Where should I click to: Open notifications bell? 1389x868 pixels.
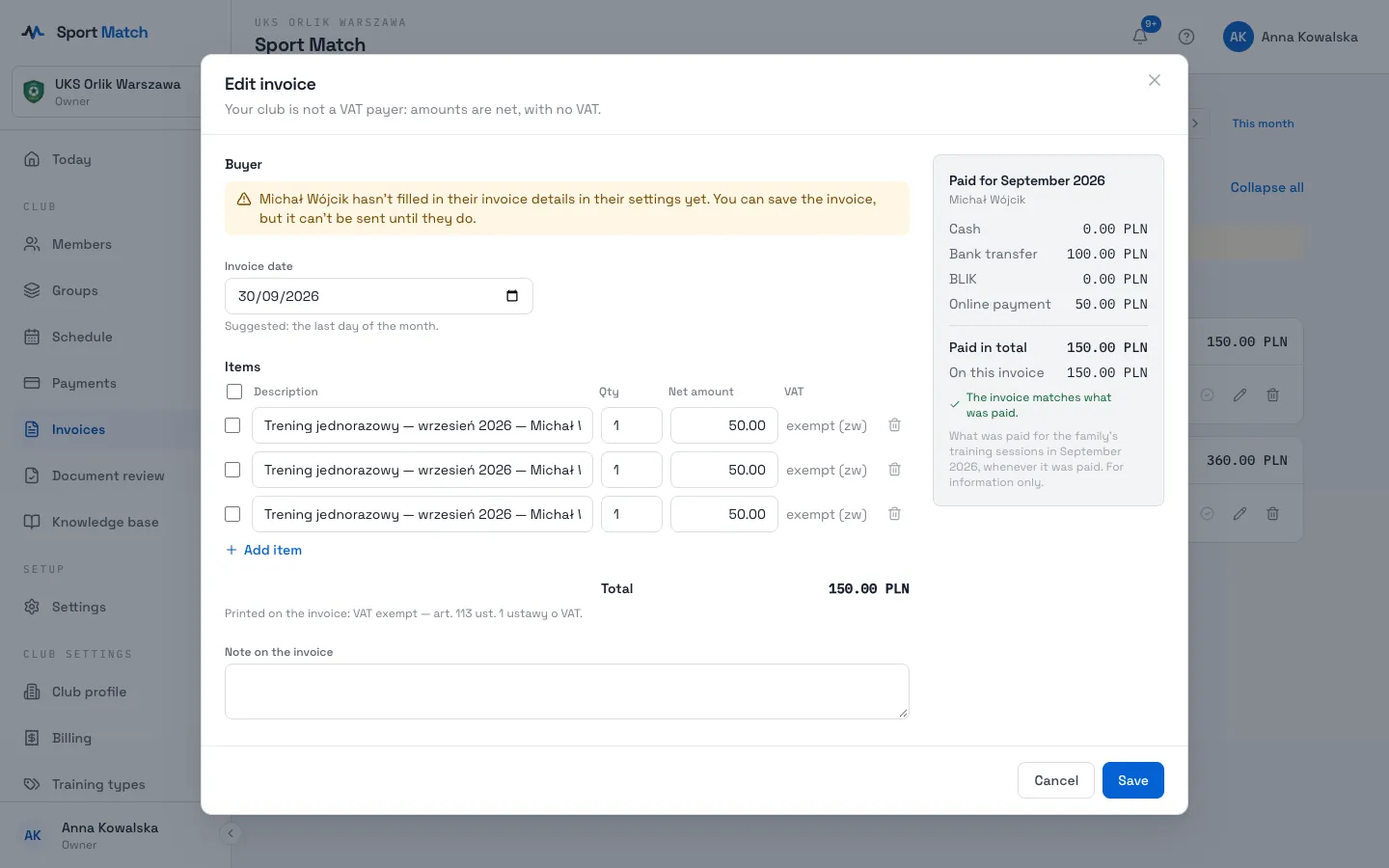pos(1140,37)
